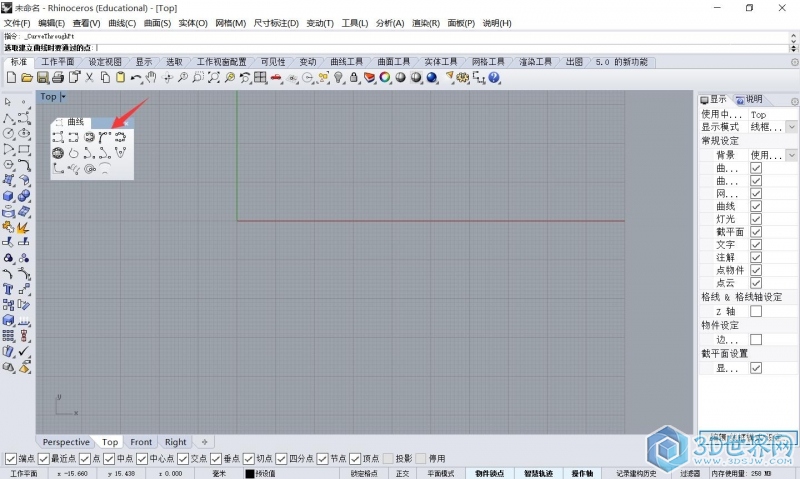Toggle the 中心点 osnap checkbox

pyautogui.click(x=142, y=459)
